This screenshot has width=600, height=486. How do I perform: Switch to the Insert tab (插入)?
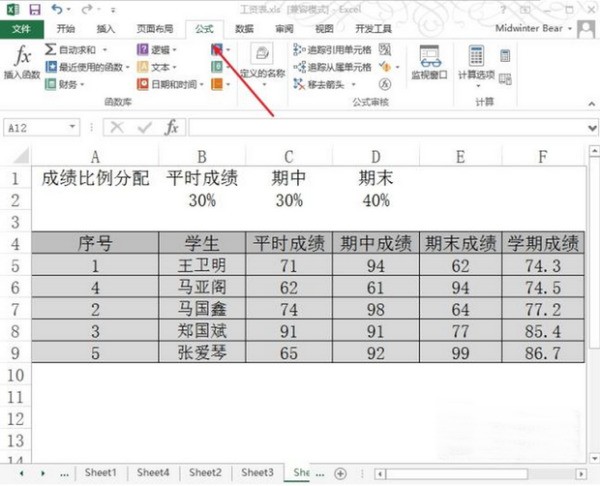[106, 29]
